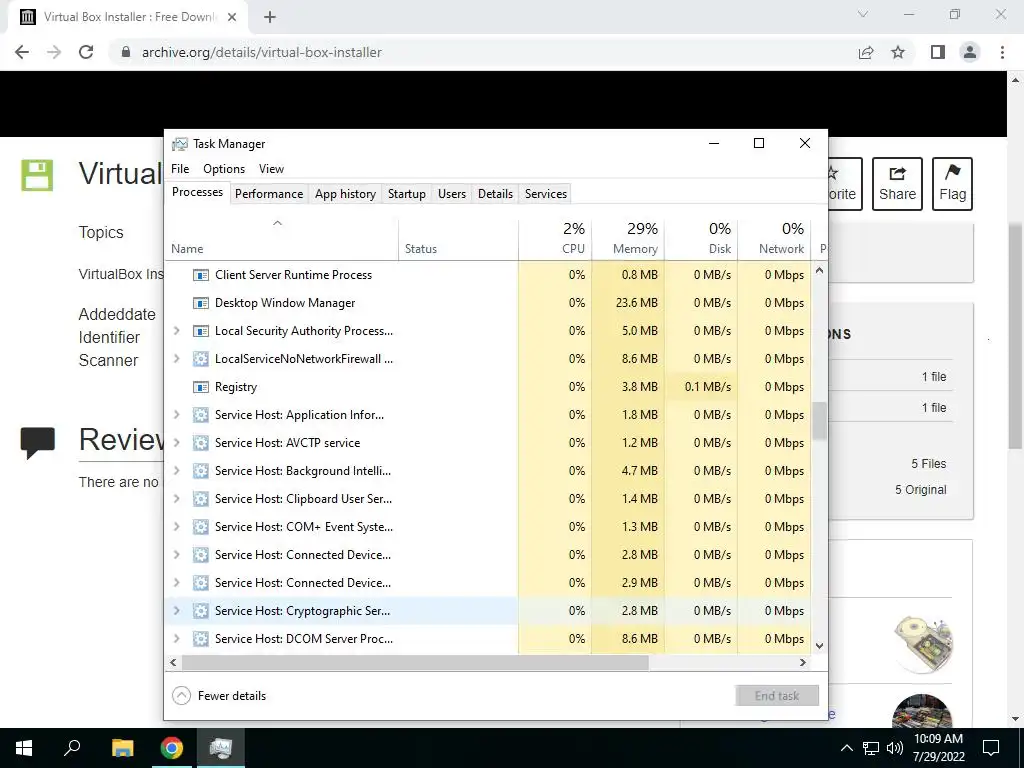Open the notification center icon
Image resolution: width=1024 pixels, height=768 pixels.
[x=991, y=748]
